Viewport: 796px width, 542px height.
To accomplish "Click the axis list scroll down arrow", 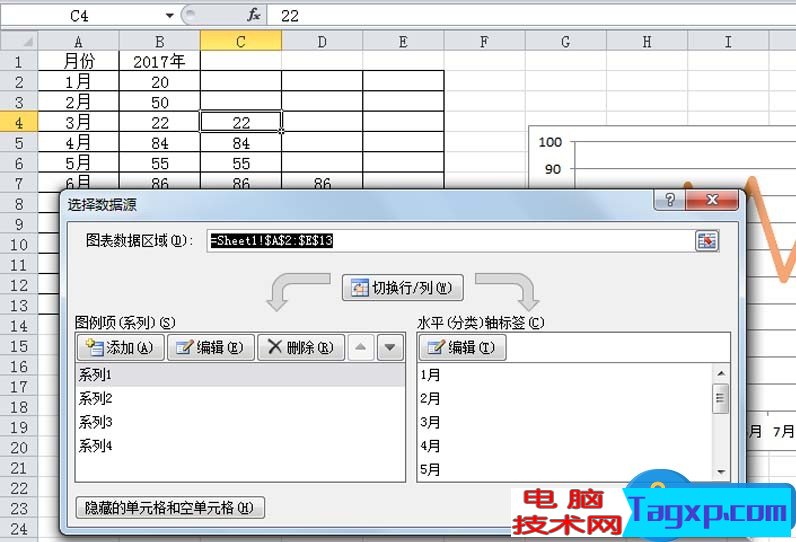I will pos(721,472).
